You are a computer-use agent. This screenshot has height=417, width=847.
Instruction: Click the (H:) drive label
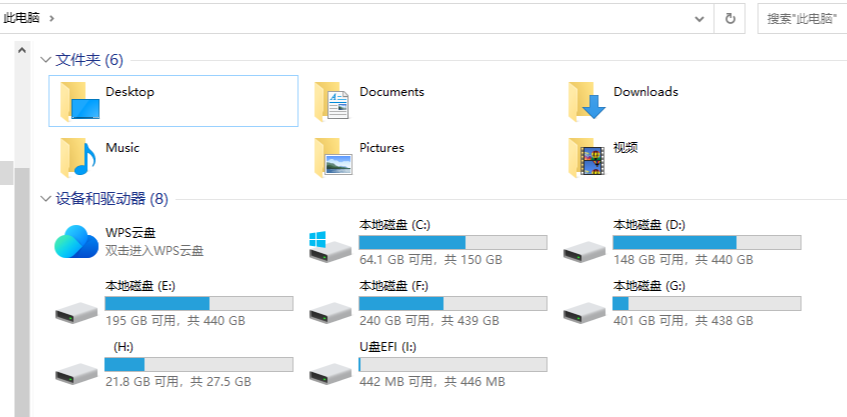pyautogui.click(x=123, y=347)
